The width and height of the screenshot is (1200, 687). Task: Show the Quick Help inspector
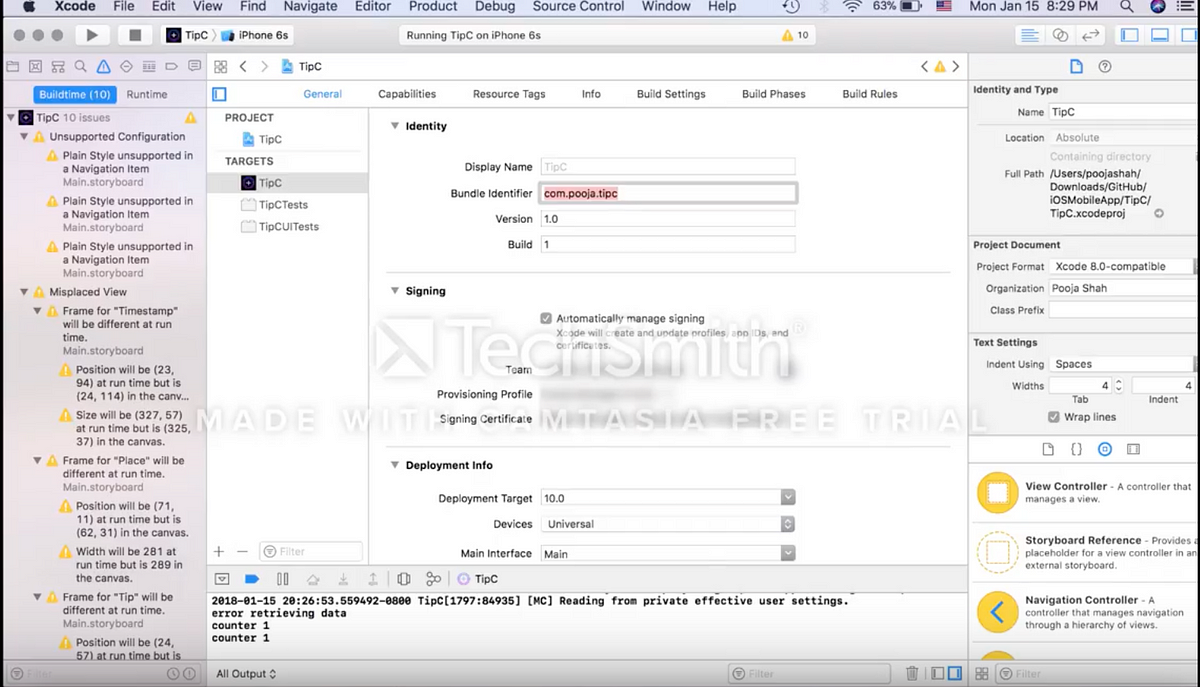pyautogui.click(x=1105, y=67)
